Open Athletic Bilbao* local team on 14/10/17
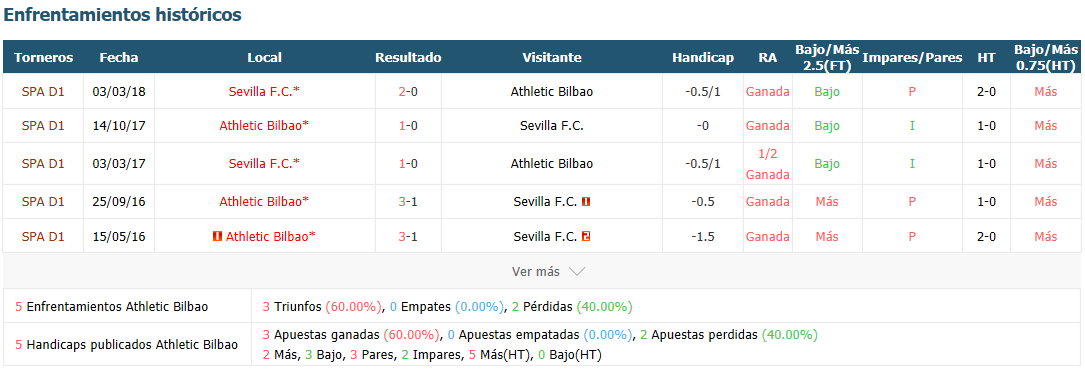Image resolution: width=1085 pixels, height=370 pixels. [264, 126]
